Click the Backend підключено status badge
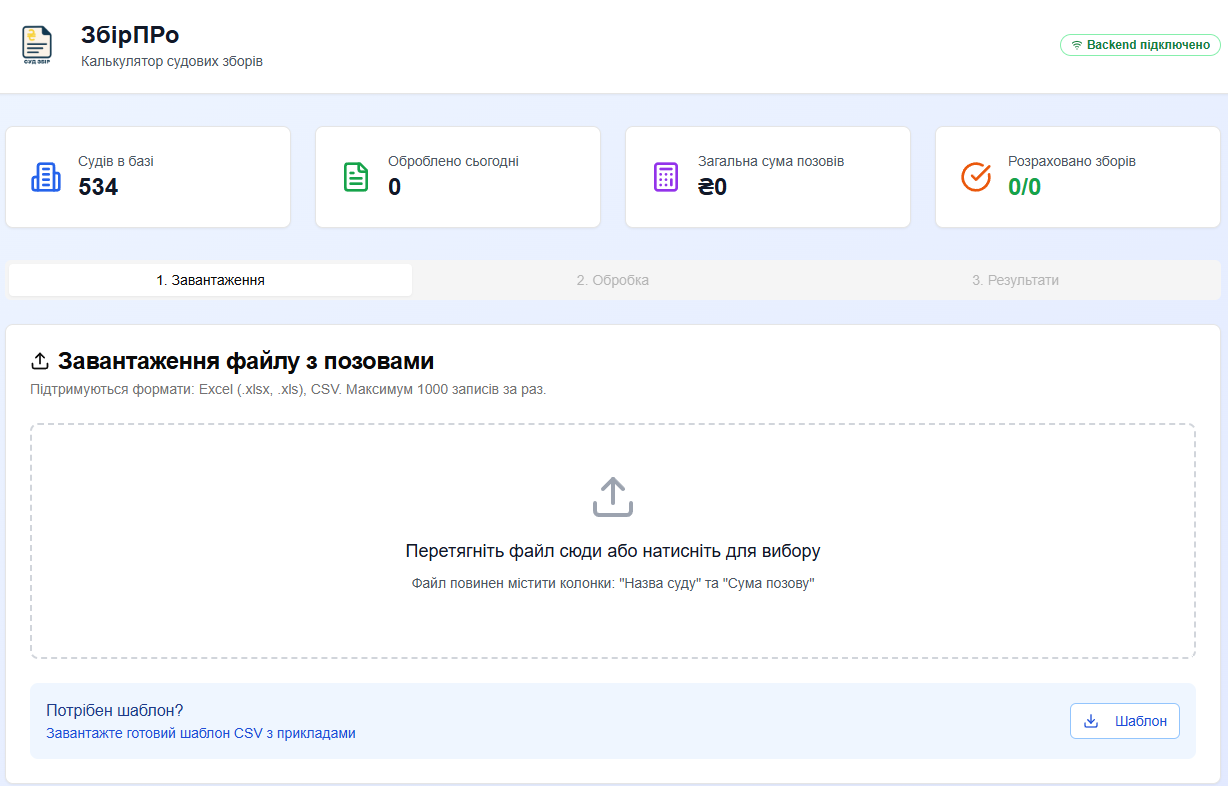Screen dimensions: 1228x786 1140,44
